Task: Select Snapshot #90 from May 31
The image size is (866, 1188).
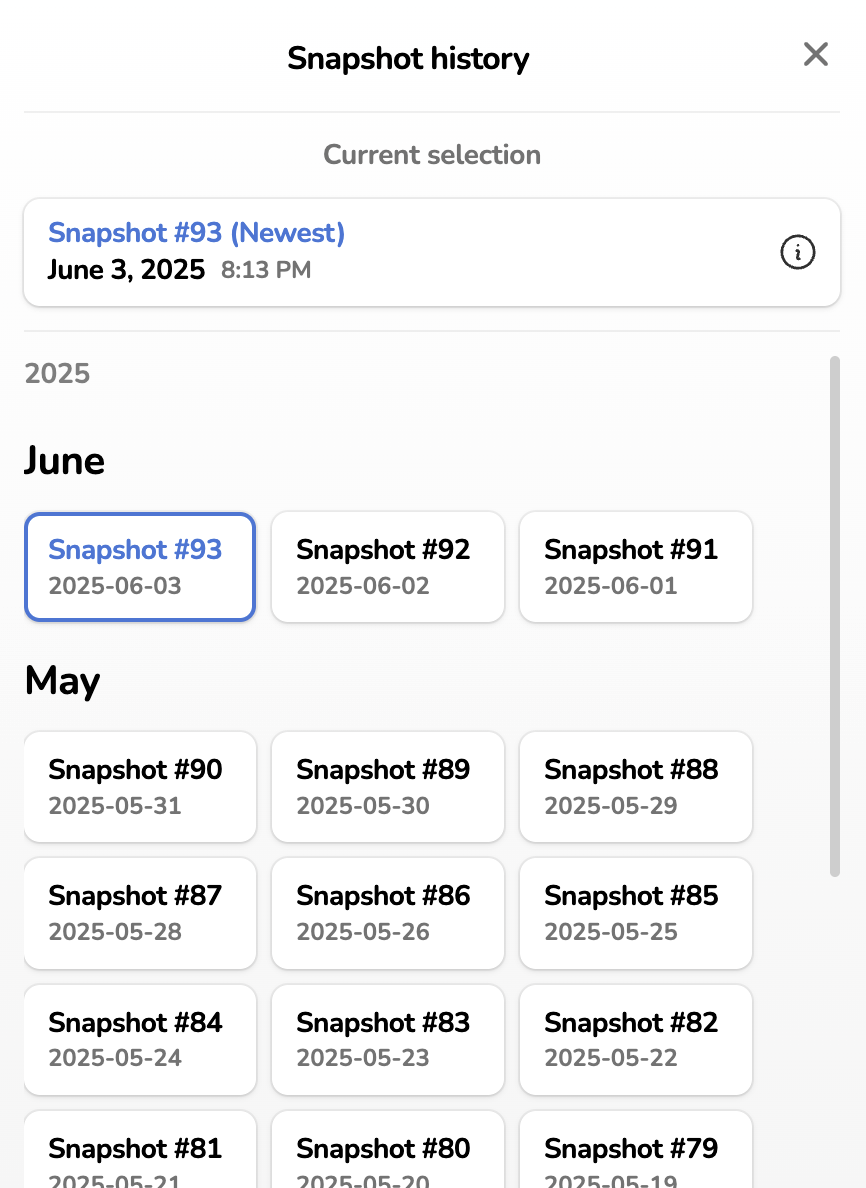Action: pos(140,787)
